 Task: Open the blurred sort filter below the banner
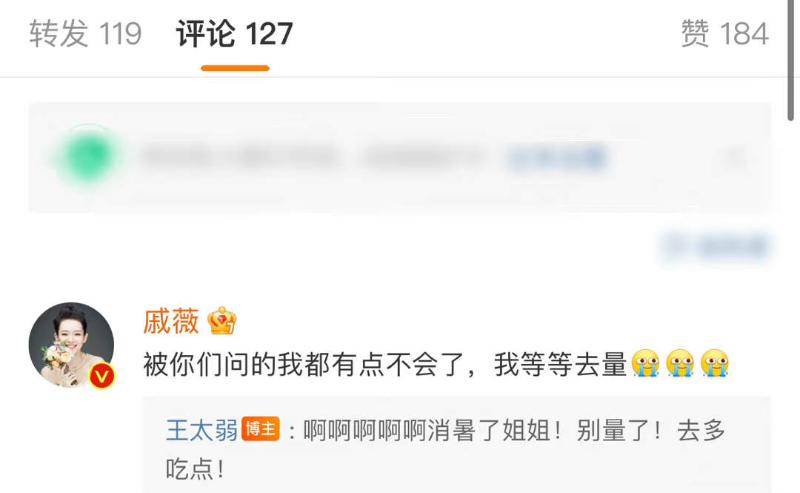[x=715, y=248]
